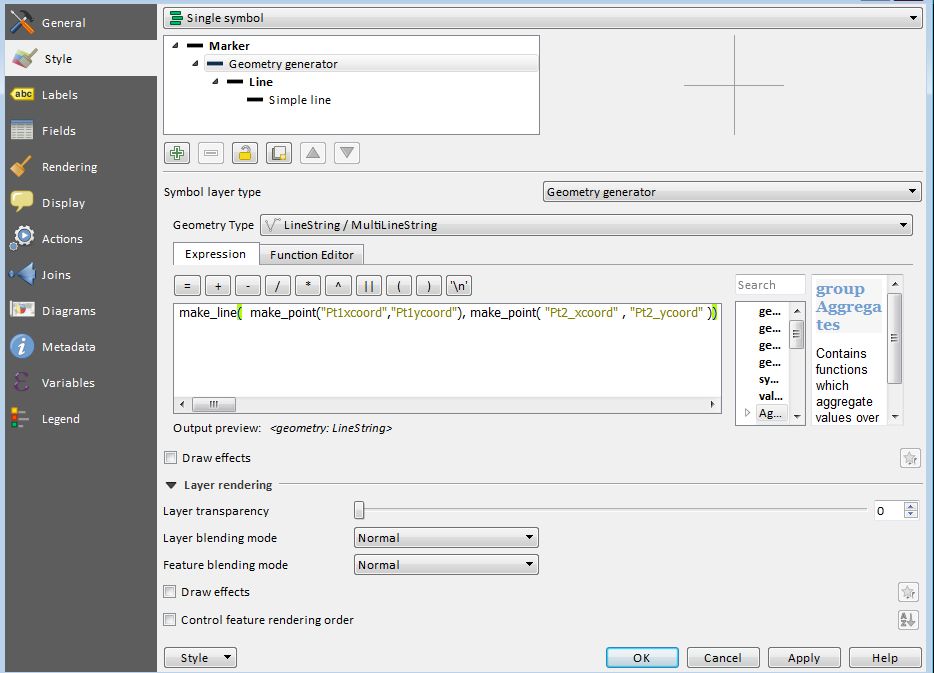Click the Cancel button
The image size is (934, 673).
pos(723,658)
